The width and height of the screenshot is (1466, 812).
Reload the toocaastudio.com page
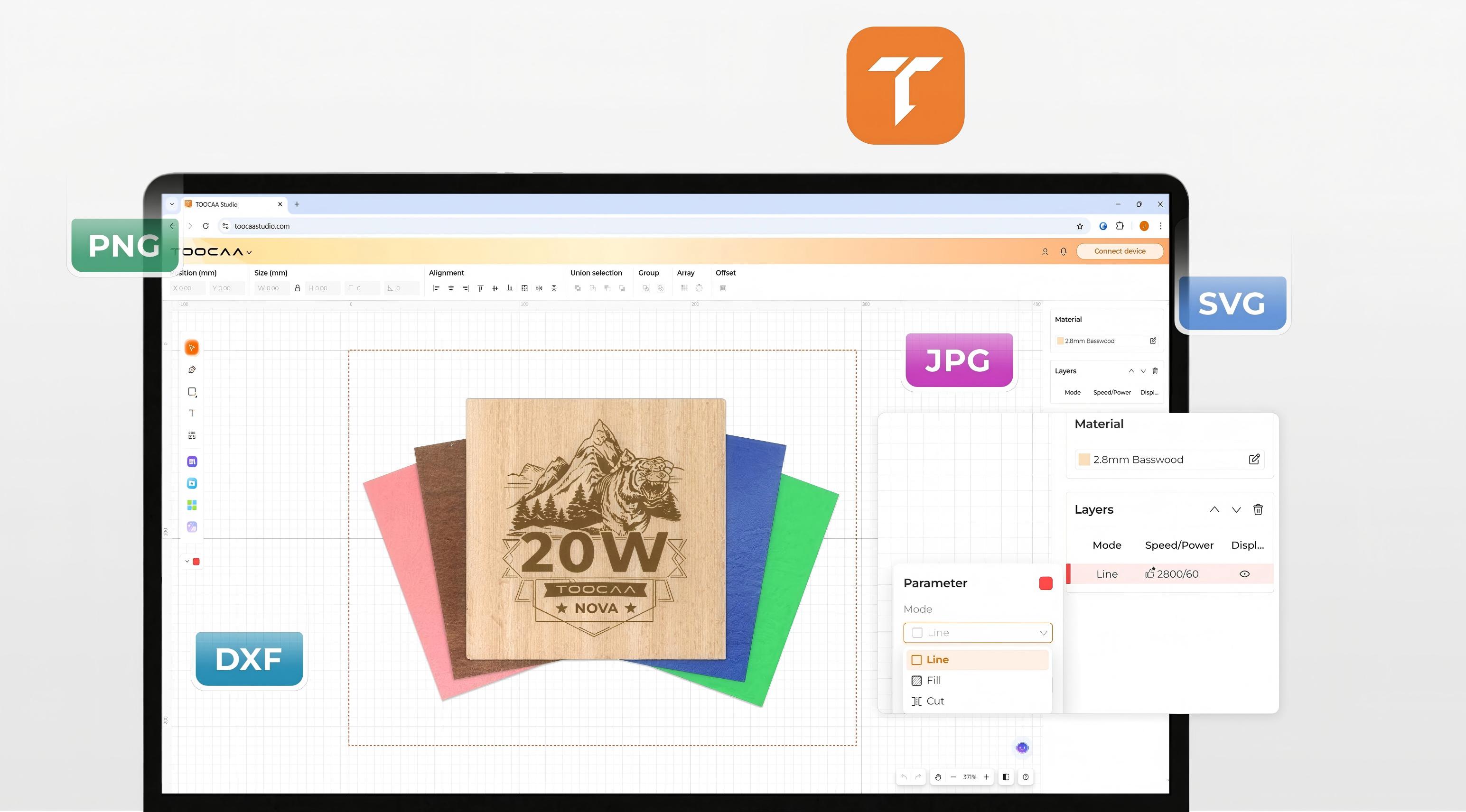[206, 226]
